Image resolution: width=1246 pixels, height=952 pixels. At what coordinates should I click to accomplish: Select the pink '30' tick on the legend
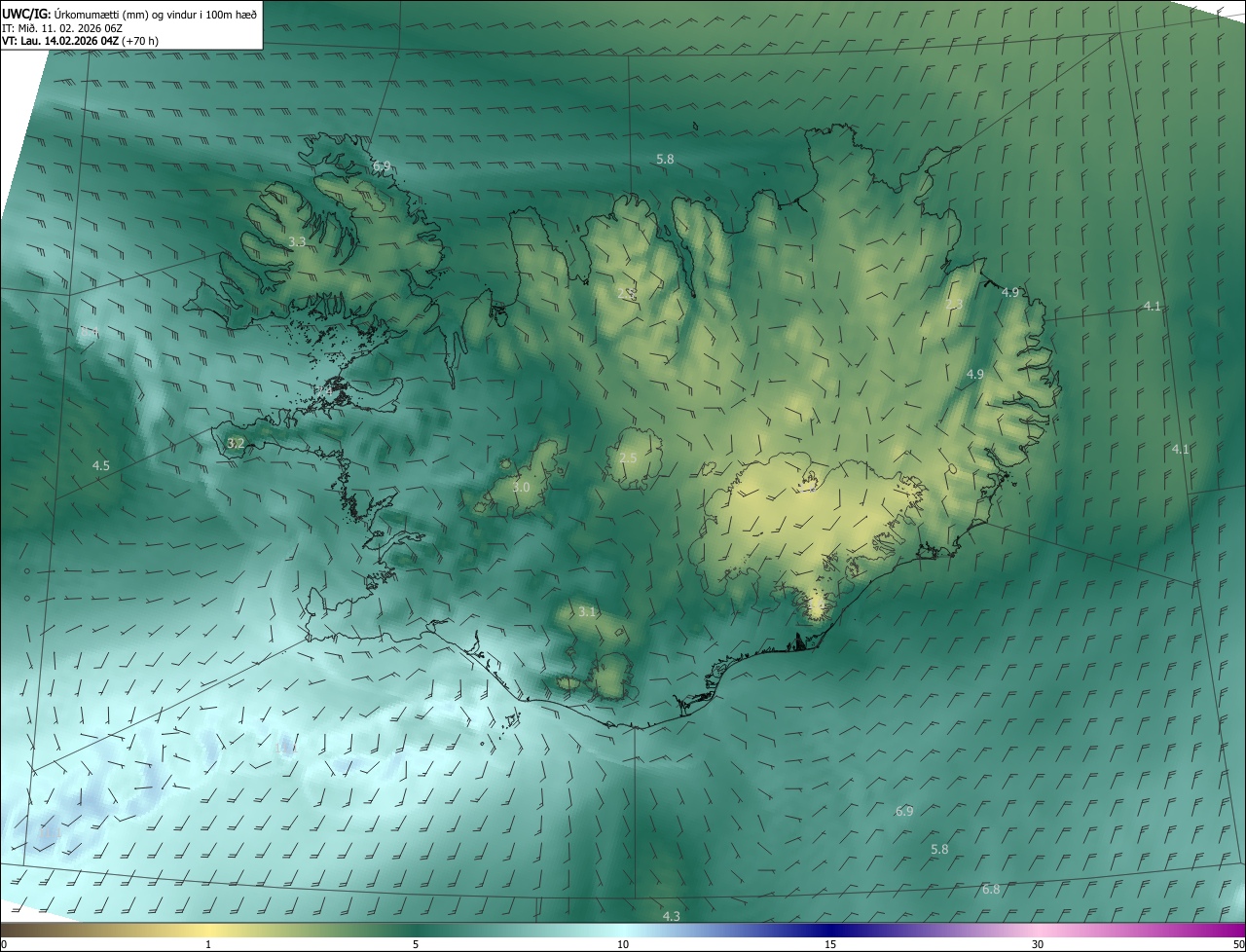1038,944
